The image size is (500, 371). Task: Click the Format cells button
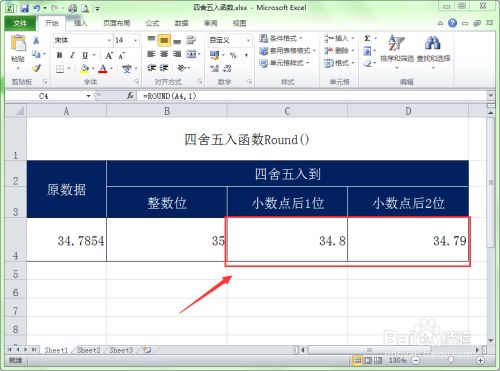click(339, 63)
